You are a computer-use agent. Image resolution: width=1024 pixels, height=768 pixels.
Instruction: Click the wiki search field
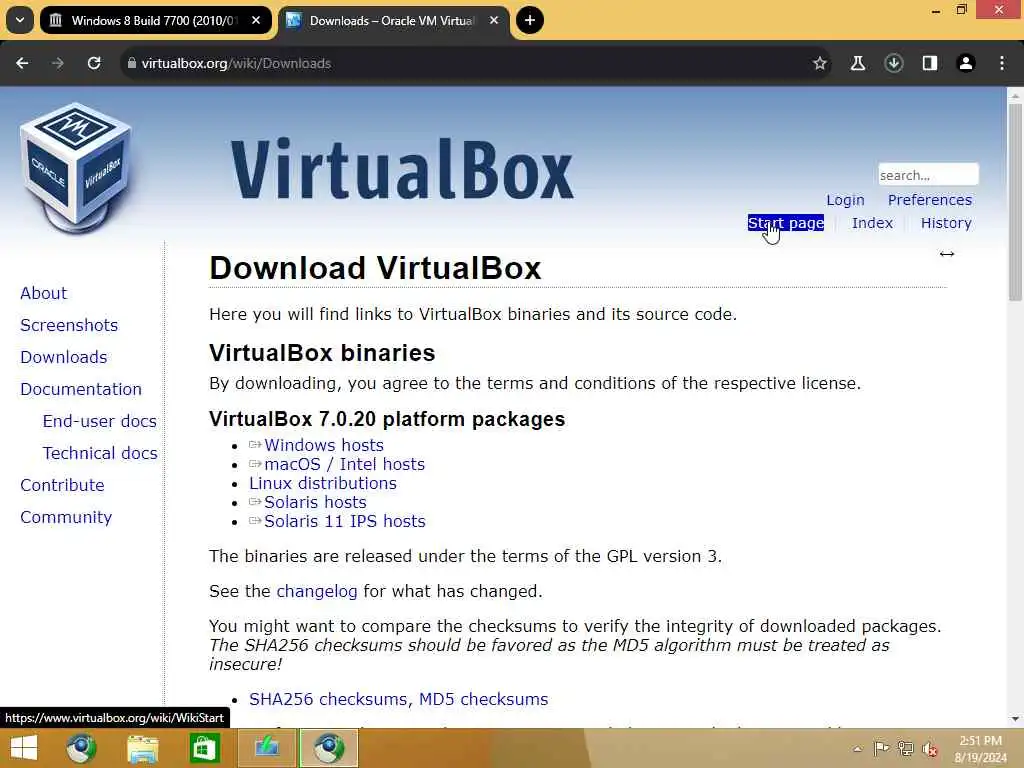click(x=928, y=174)
